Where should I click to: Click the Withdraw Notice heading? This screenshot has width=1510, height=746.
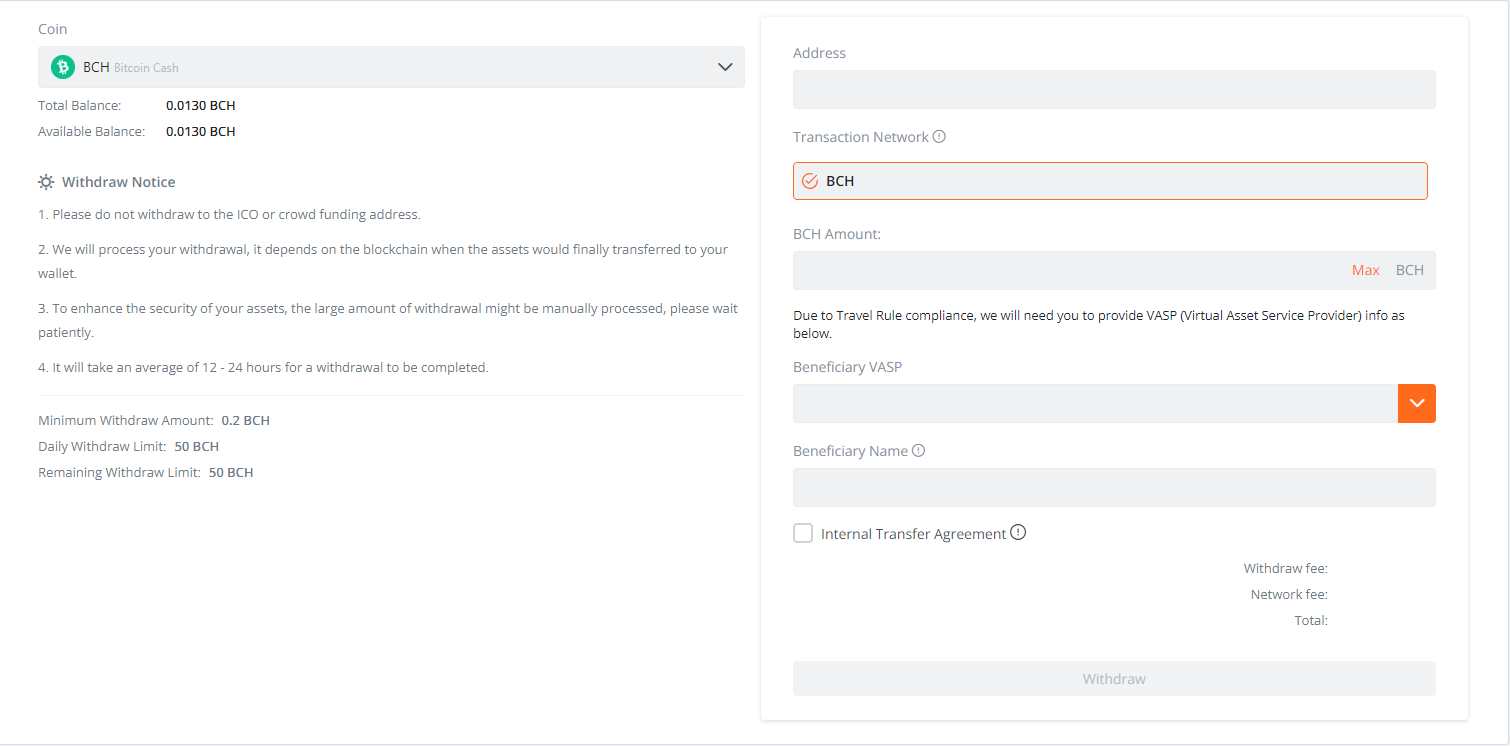point(118,182)
